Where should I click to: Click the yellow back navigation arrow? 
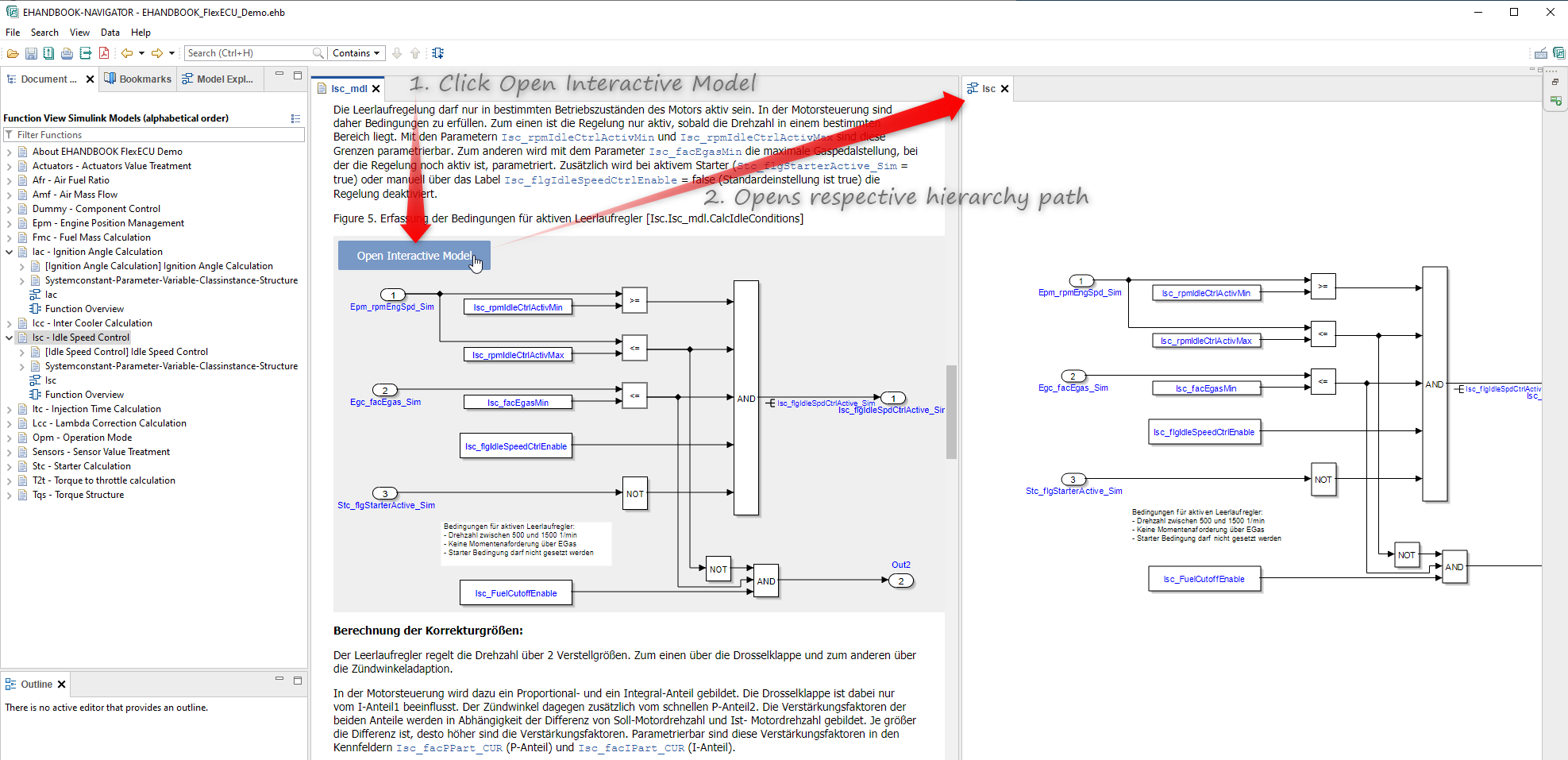click(x=126, y=53)
